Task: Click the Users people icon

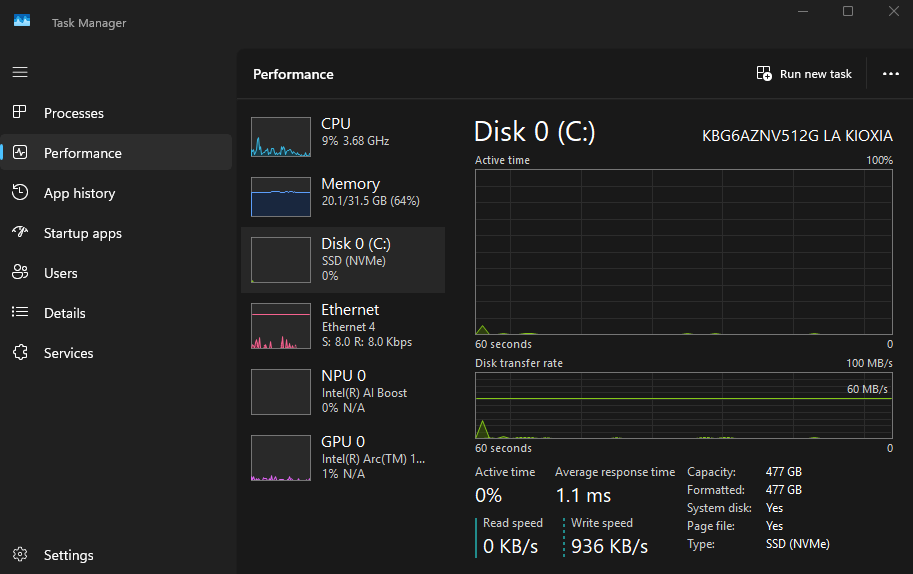Action: click(x=20, y=272)
